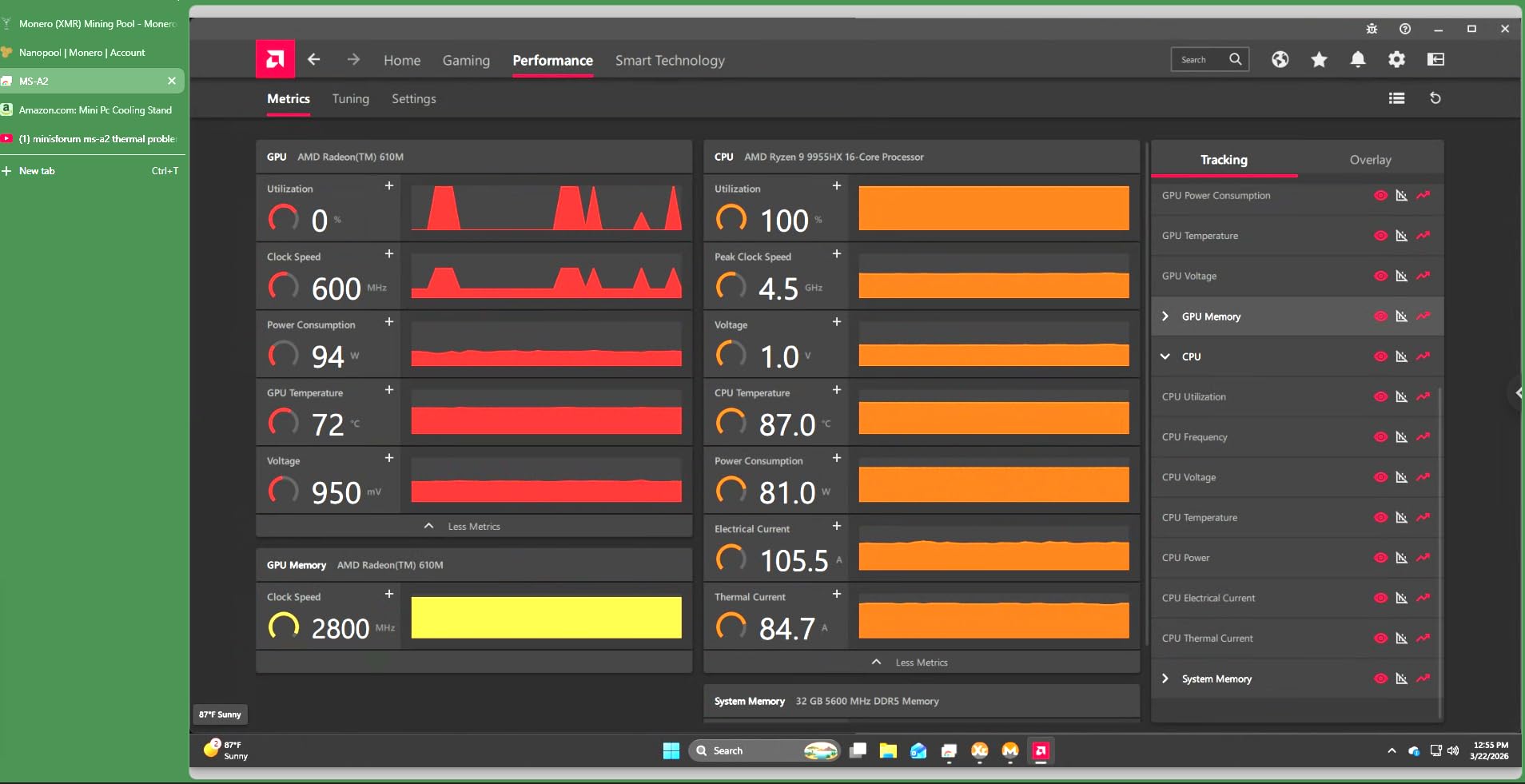
Task: Switch to the Tuning sub-tab
Action: [351, 99]
